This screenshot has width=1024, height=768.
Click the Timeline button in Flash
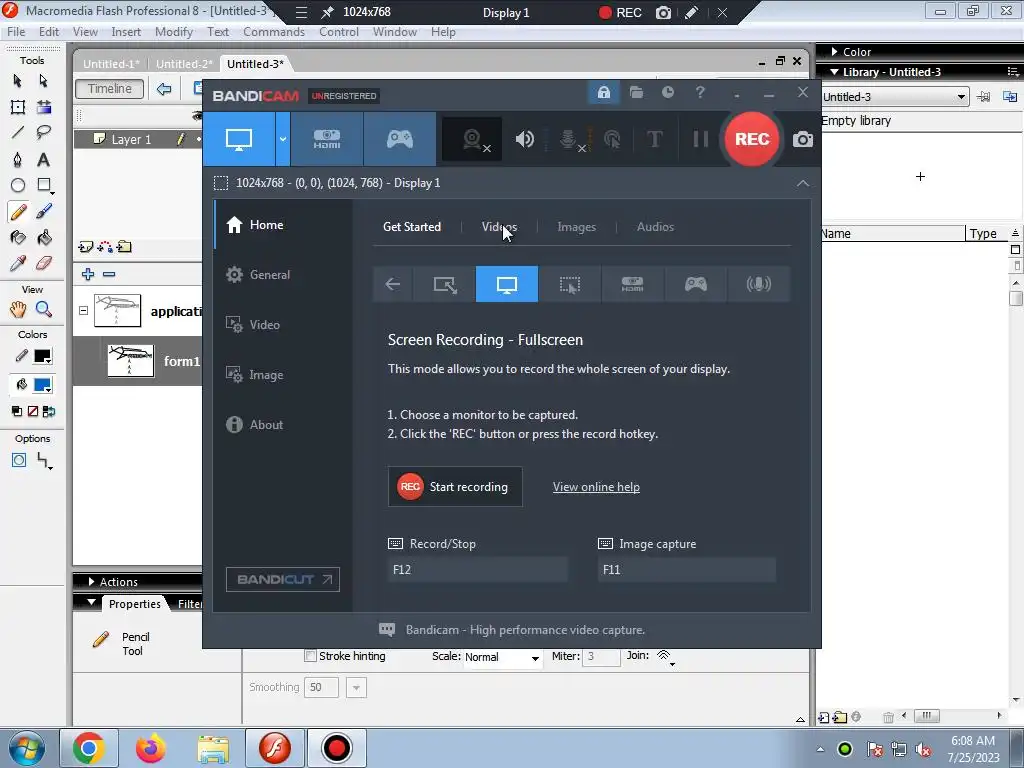pos(110,89)
